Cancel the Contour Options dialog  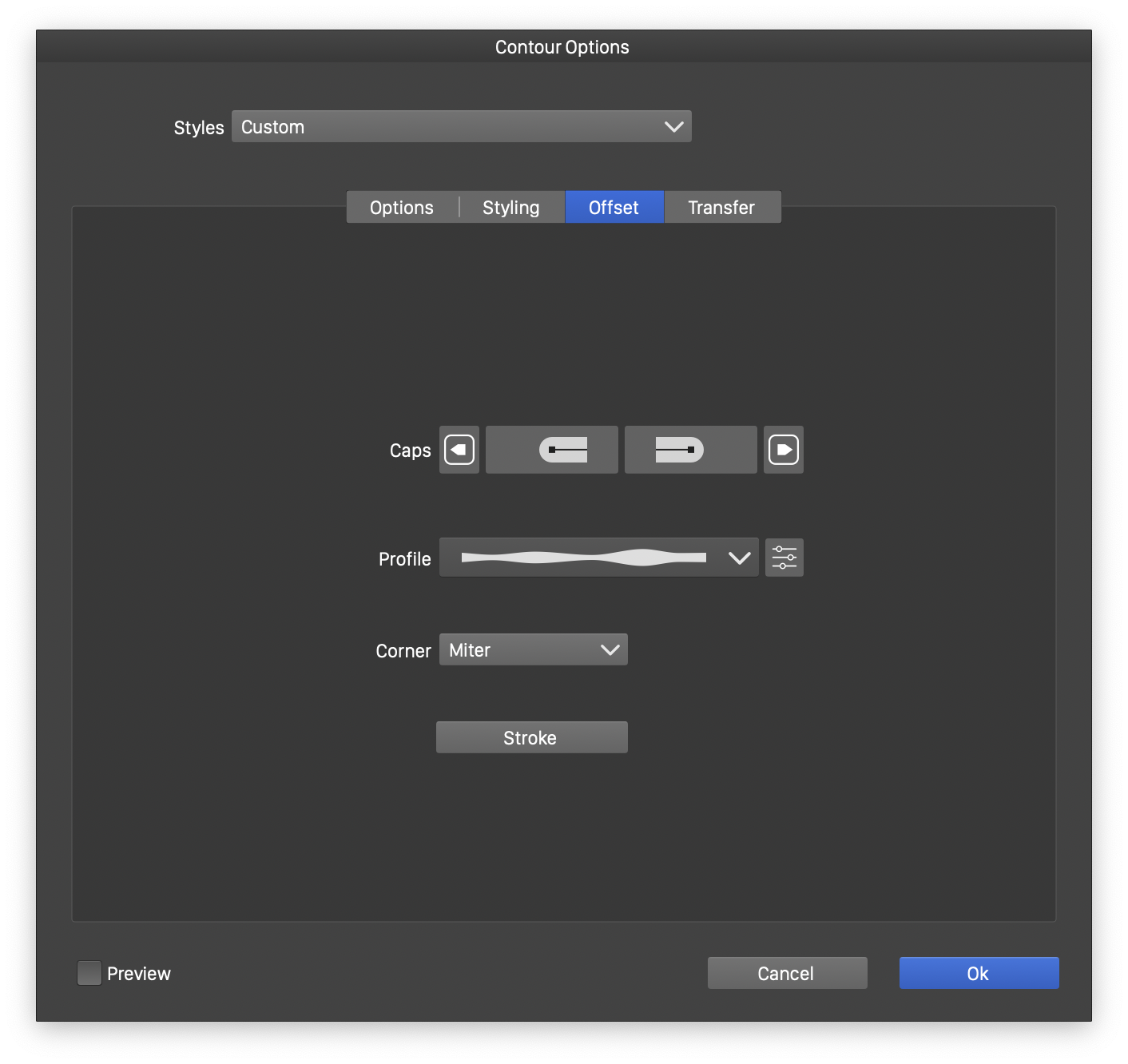click(x=787, y=973)
